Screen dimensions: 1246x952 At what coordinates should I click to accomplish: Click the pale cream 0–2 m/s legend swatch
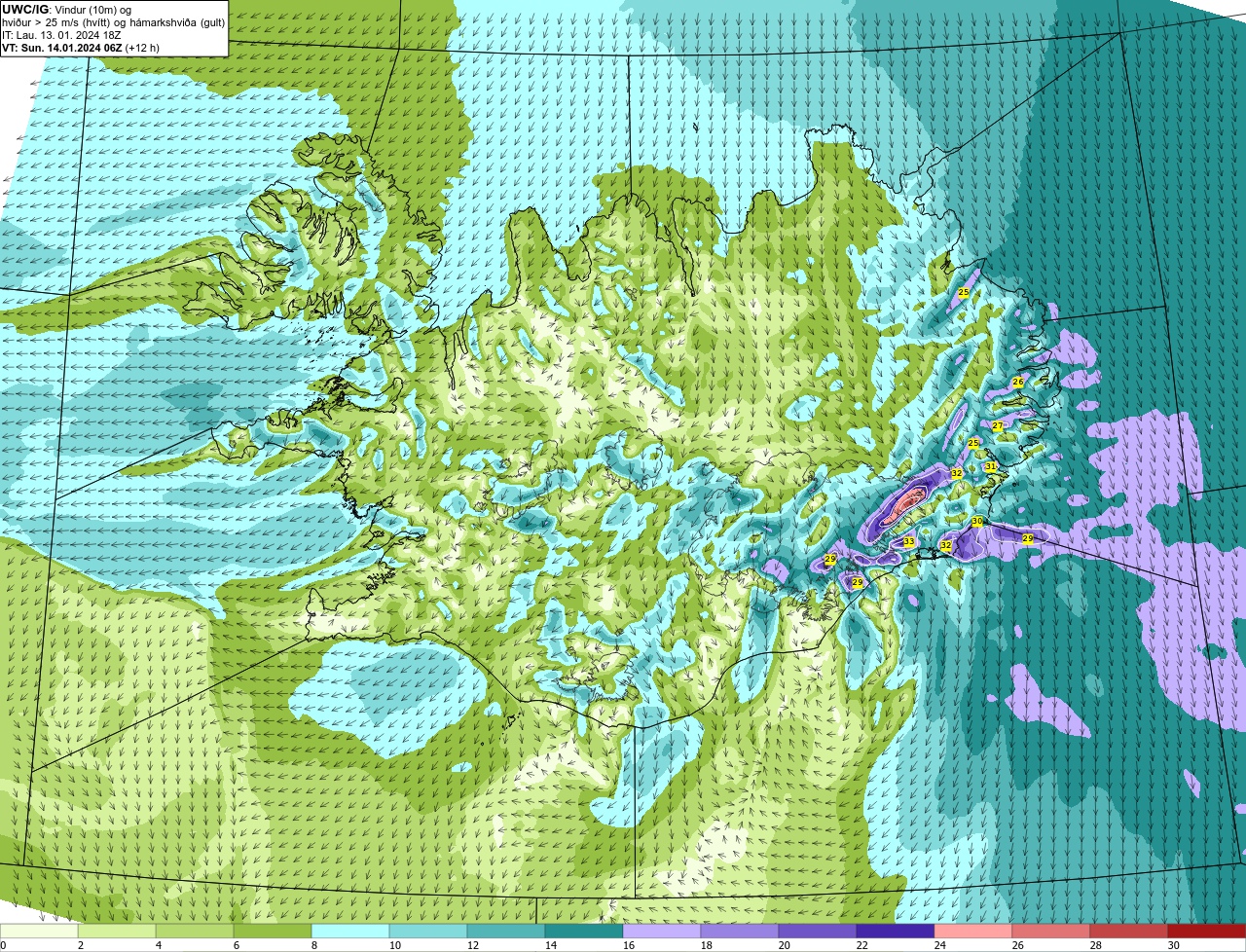pyautogui.click(x=39, y=931)
